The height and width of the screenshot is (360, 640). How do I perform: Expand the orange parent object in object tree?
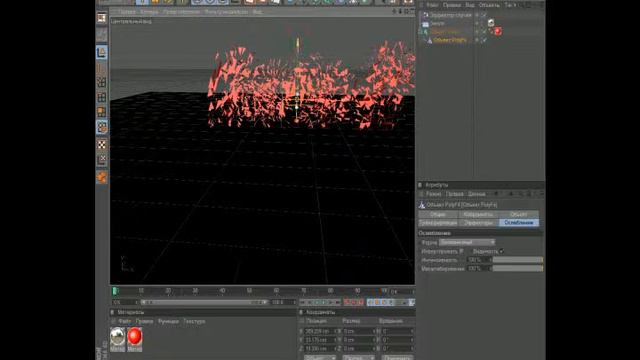tap(420, 31)
